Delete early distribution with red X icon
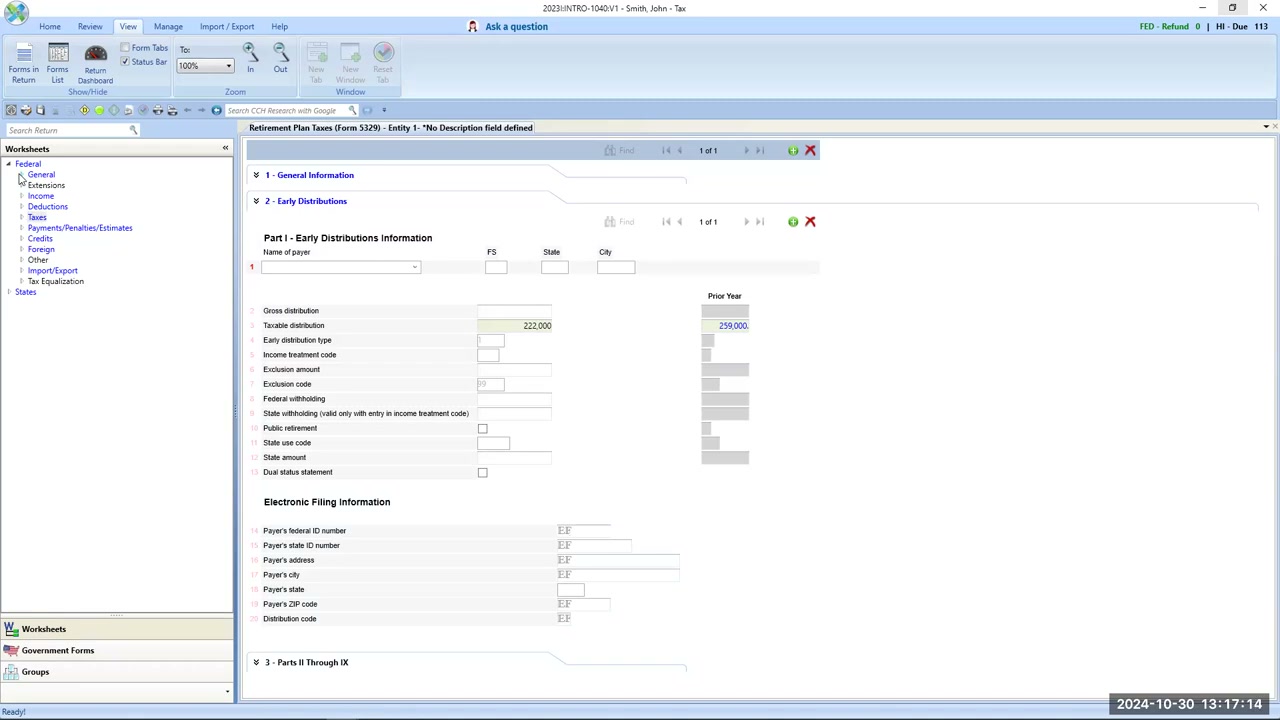1280x720 pixels. point(810,222)
